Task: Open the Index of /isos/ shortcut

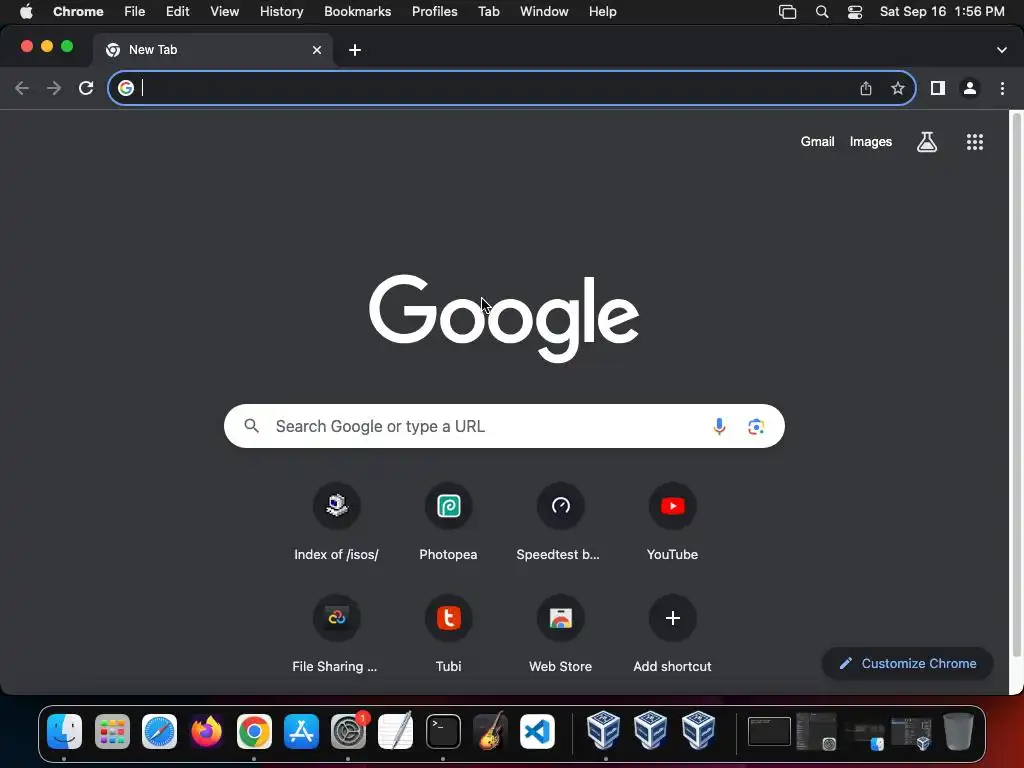Action: [336, 522]
